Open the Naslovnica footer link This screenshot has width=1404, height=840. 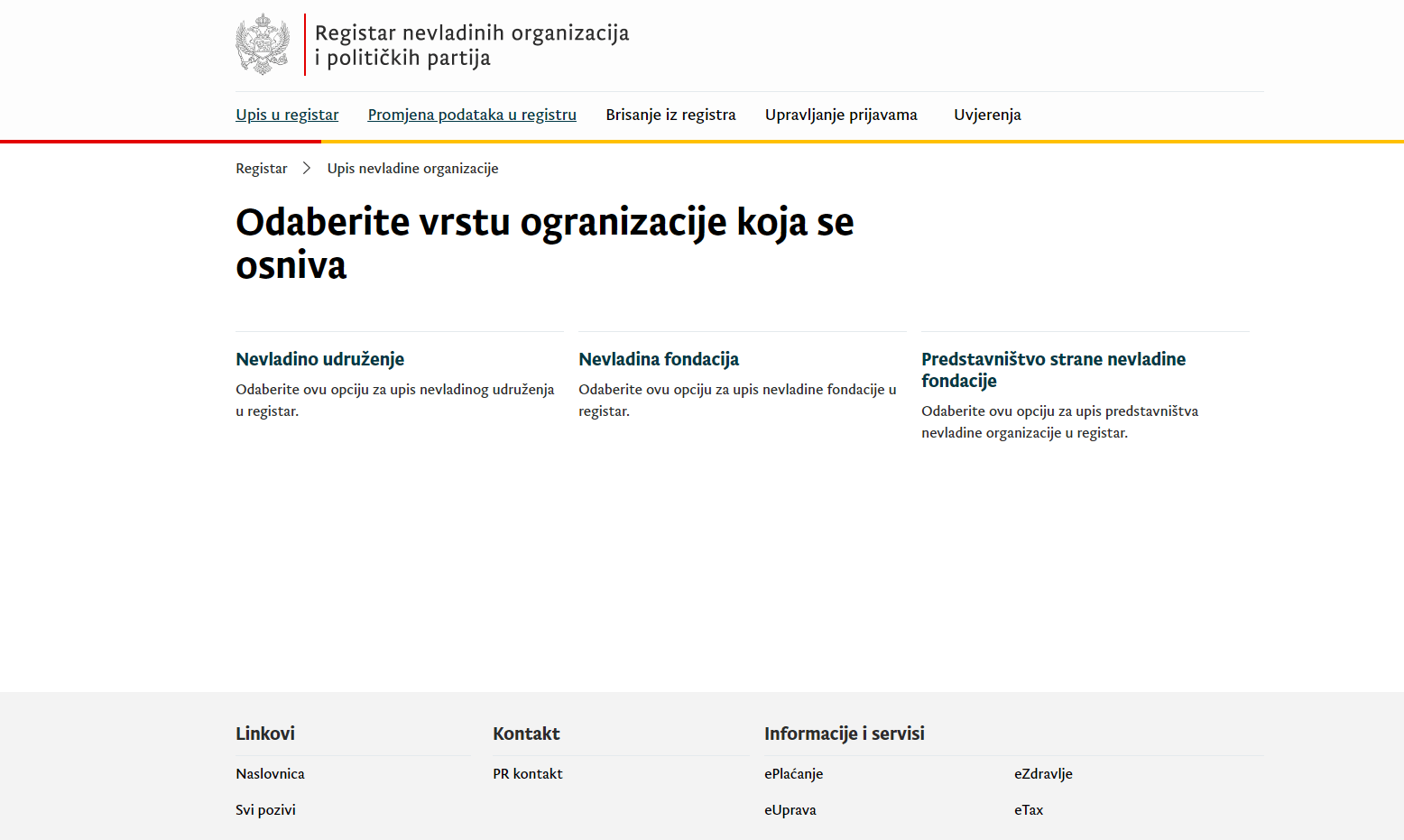point(270,774)
